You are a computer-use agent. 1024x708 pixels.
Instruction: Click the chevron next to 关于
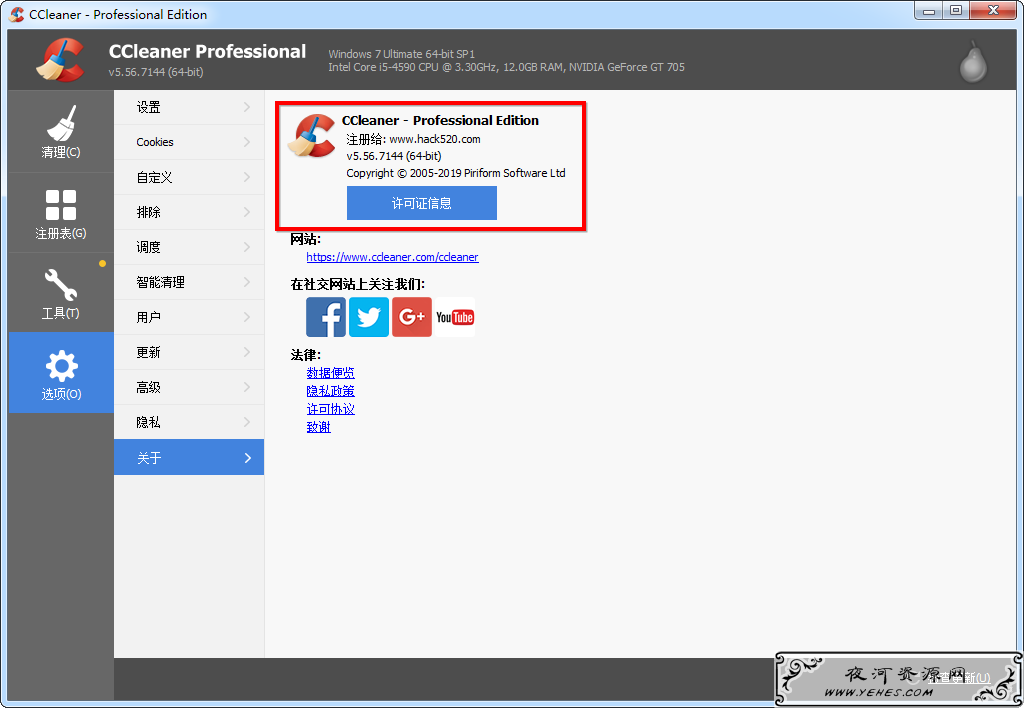(x=248, y=458)
